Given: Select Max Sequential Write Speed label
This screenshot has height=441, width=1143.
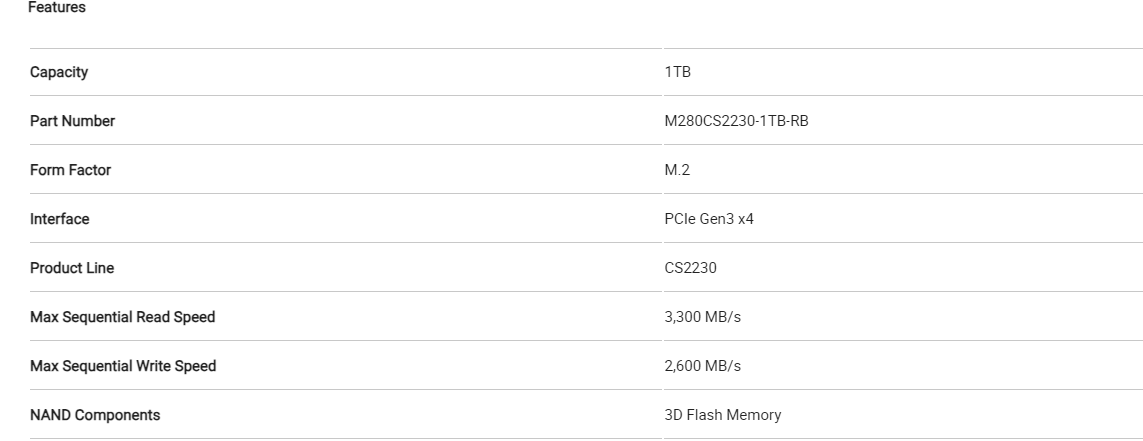Looking at the screenshot, I should (x=123, y=366).
